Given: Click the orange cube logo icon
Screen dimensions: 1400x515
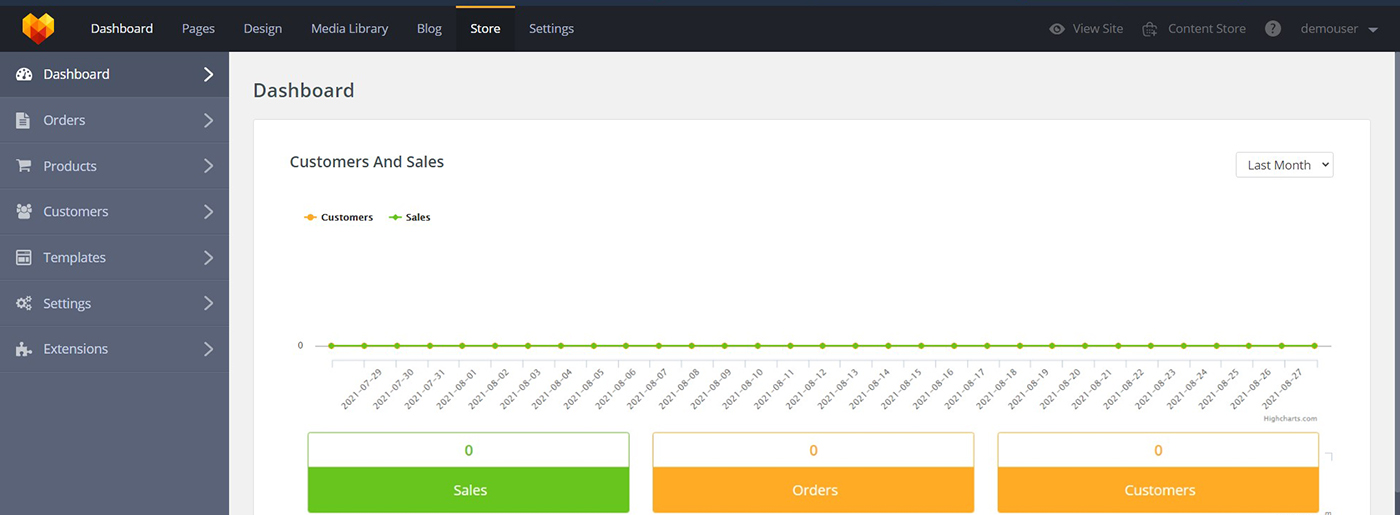Looking at the screenshot, I should click(38, 28).
